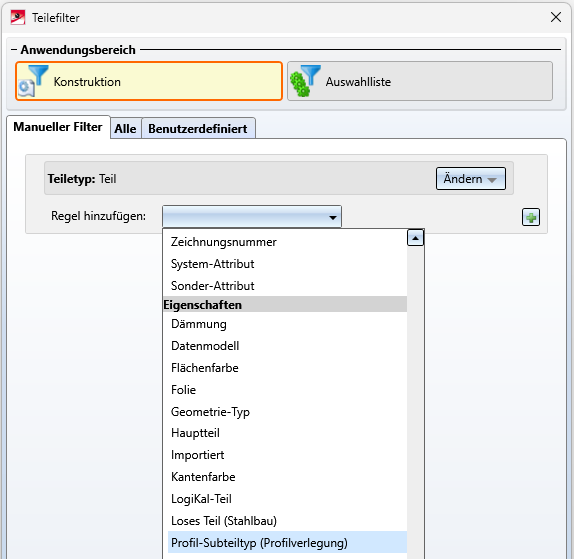Image resolution: width=574 pixels, height=559 pixels.
Task: Open the Manueller Filter tab
Action: point(58,127)
